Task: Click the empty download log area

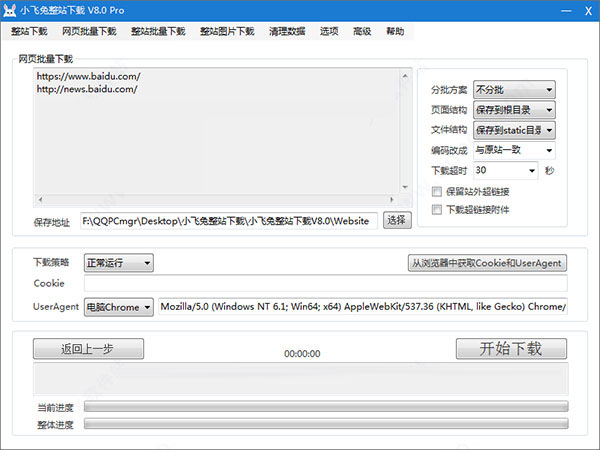Action: pyautogui.click(x=301, y=379)
